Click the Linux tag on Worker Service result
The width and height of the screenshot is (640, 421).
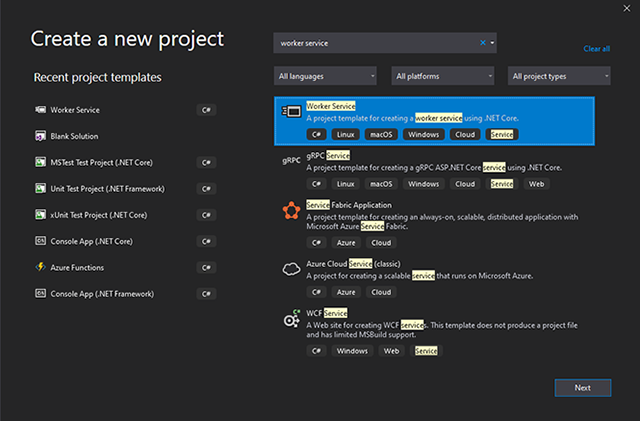[346, 134]
